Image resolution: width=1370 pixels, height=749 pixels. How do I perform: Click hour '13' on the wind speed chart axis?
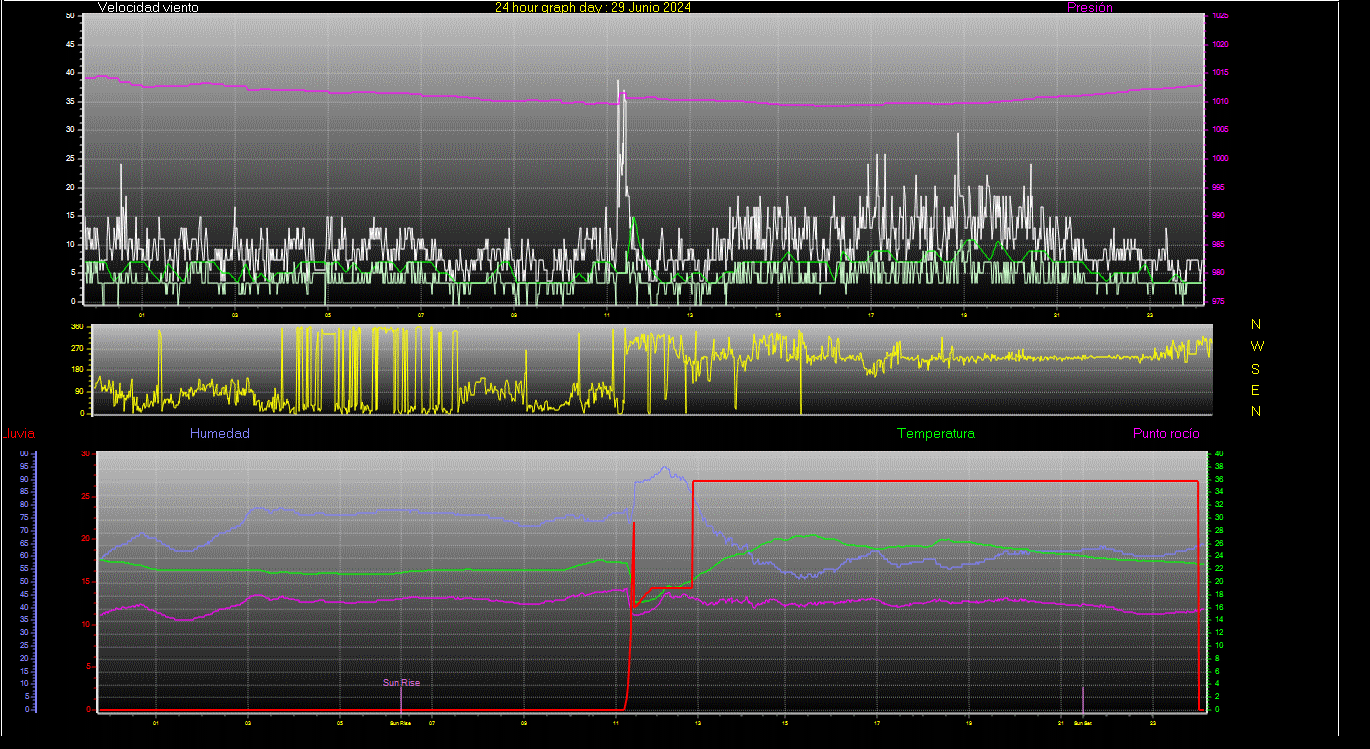pyautogui.click(x=690, y=315)
